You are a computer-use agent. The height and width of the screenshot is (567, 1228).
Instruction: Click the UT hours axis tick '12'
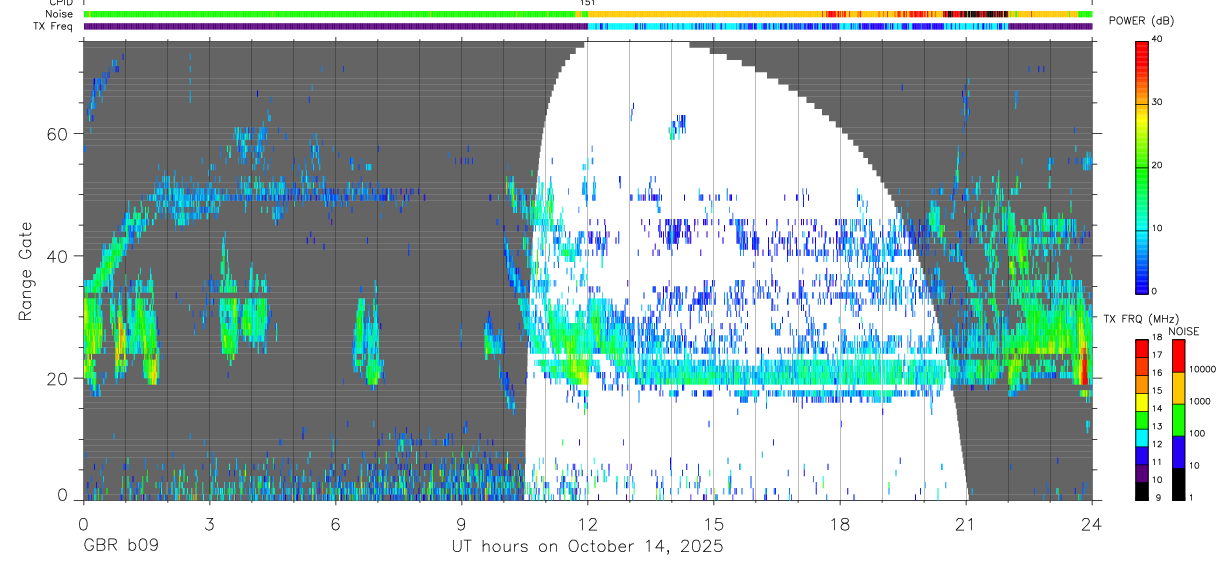[x=587, y=523]
